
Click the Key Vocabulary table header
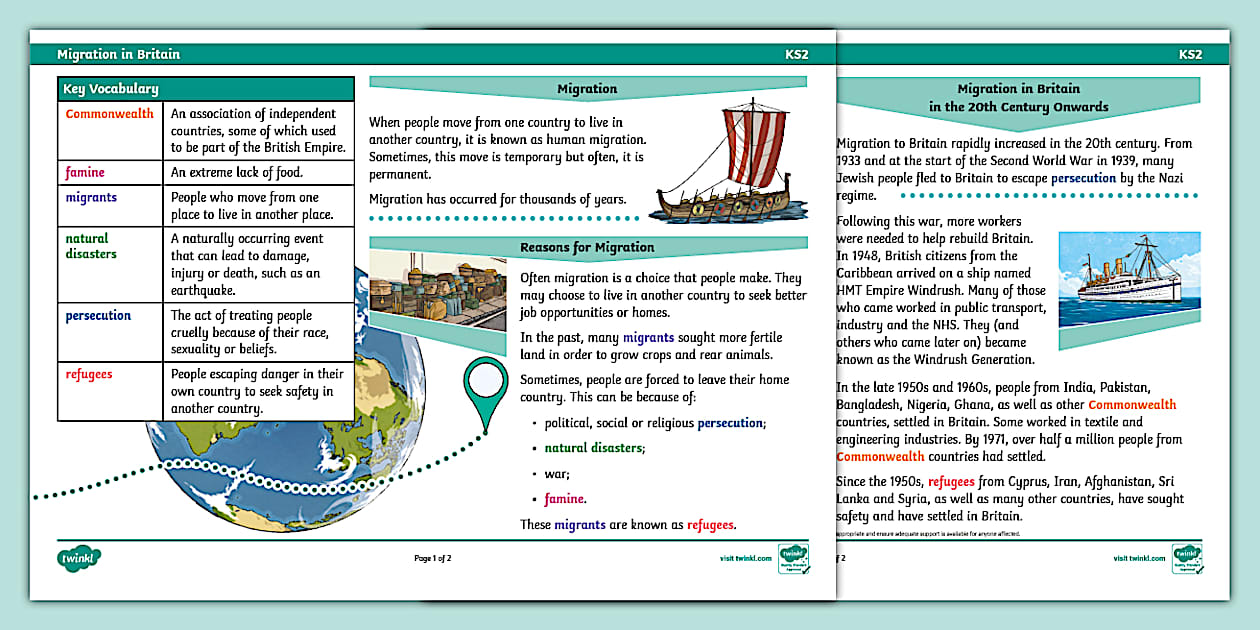click(206, 89)
